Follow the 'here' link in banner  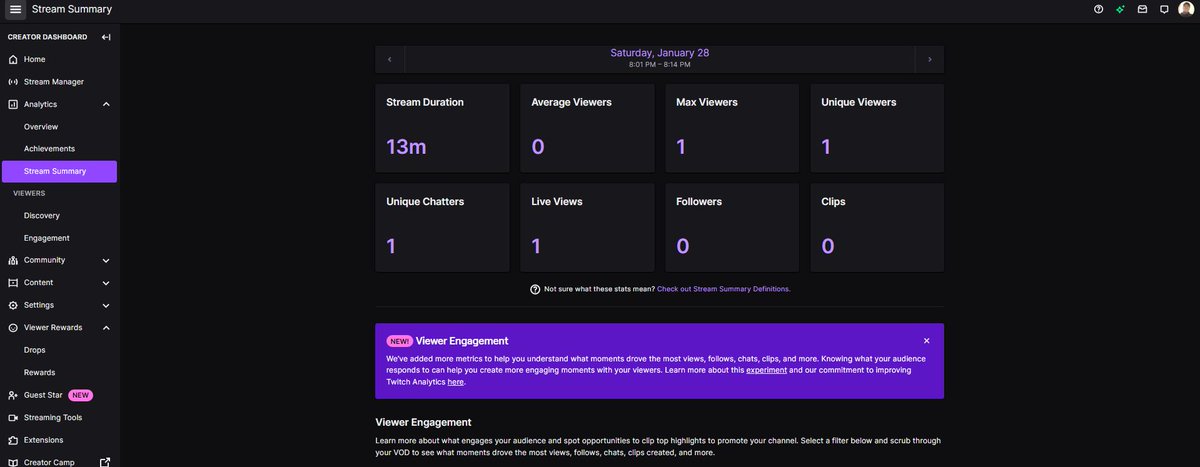(x=455, y=382)
